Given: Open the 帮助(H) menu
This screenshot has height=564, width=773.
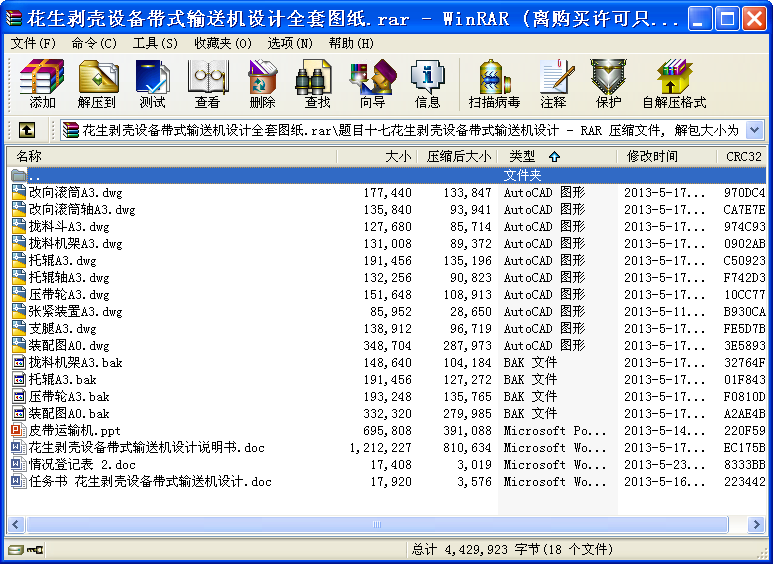Looking at the screenshot, I should tap(351, 43).
